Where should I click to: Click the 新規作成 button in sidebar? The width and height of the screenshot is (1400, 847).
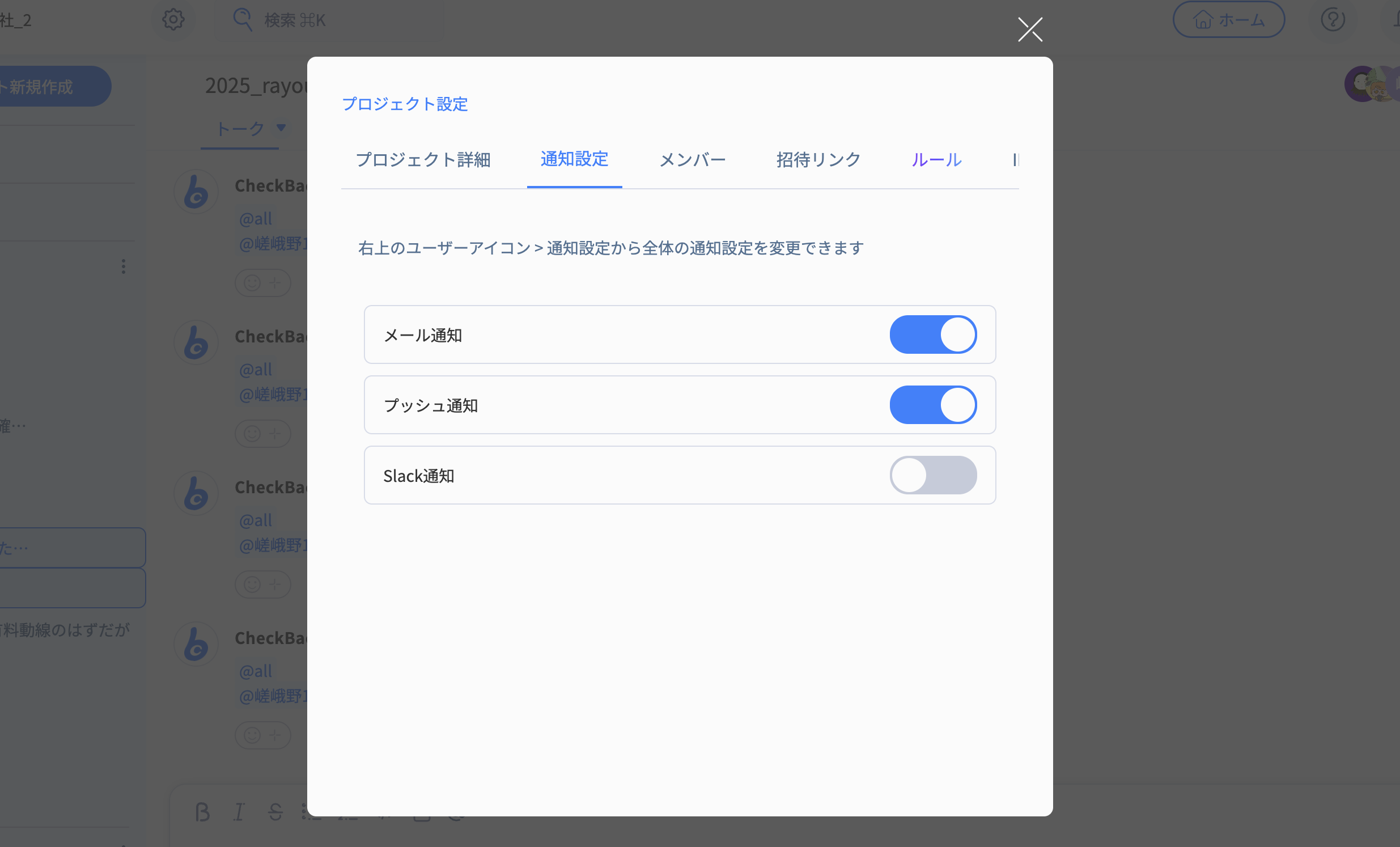[x=51, y=86]
